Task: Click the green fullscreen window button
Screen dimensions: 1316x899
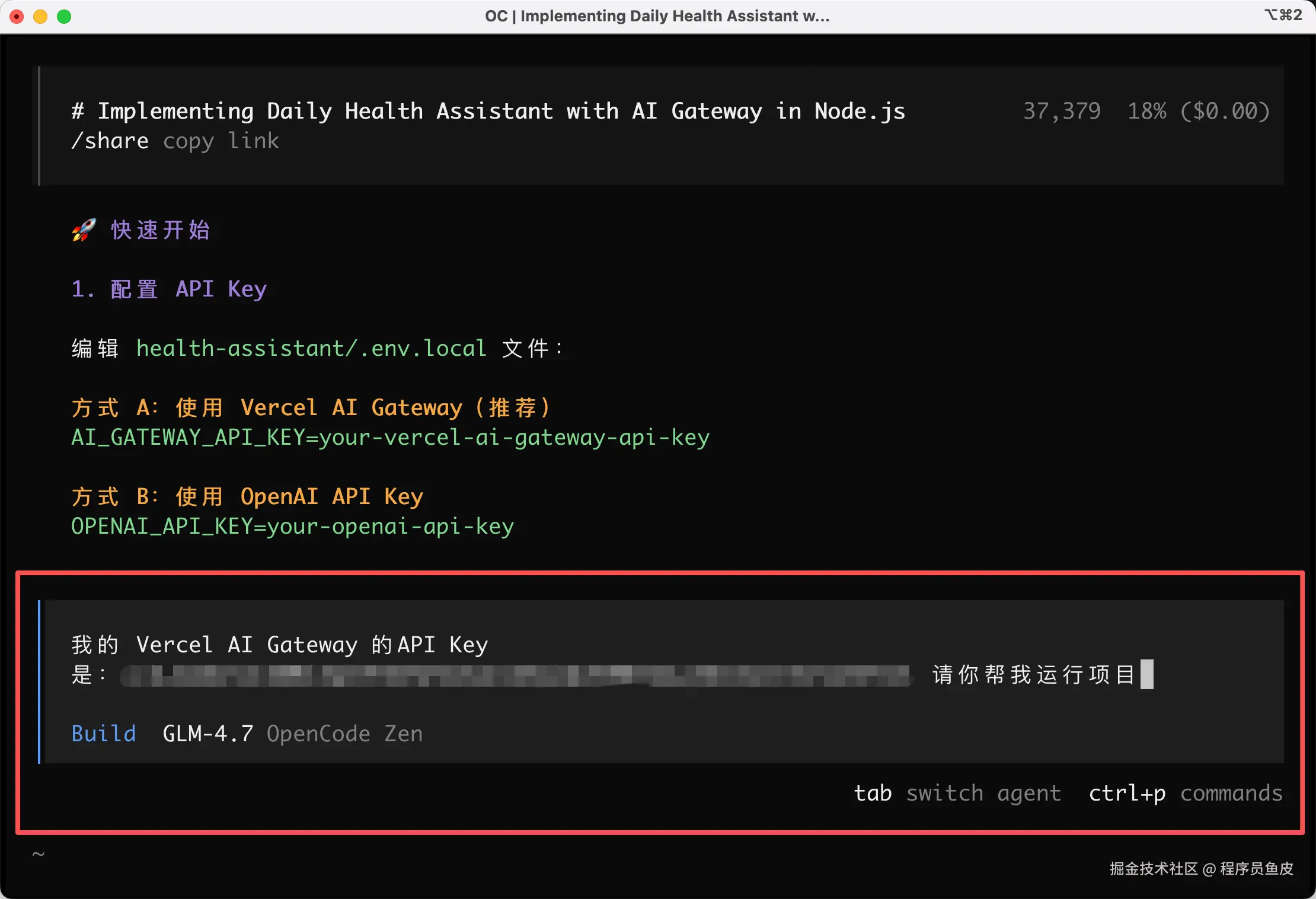Action: pyautogui.click(x=64, y=17)
